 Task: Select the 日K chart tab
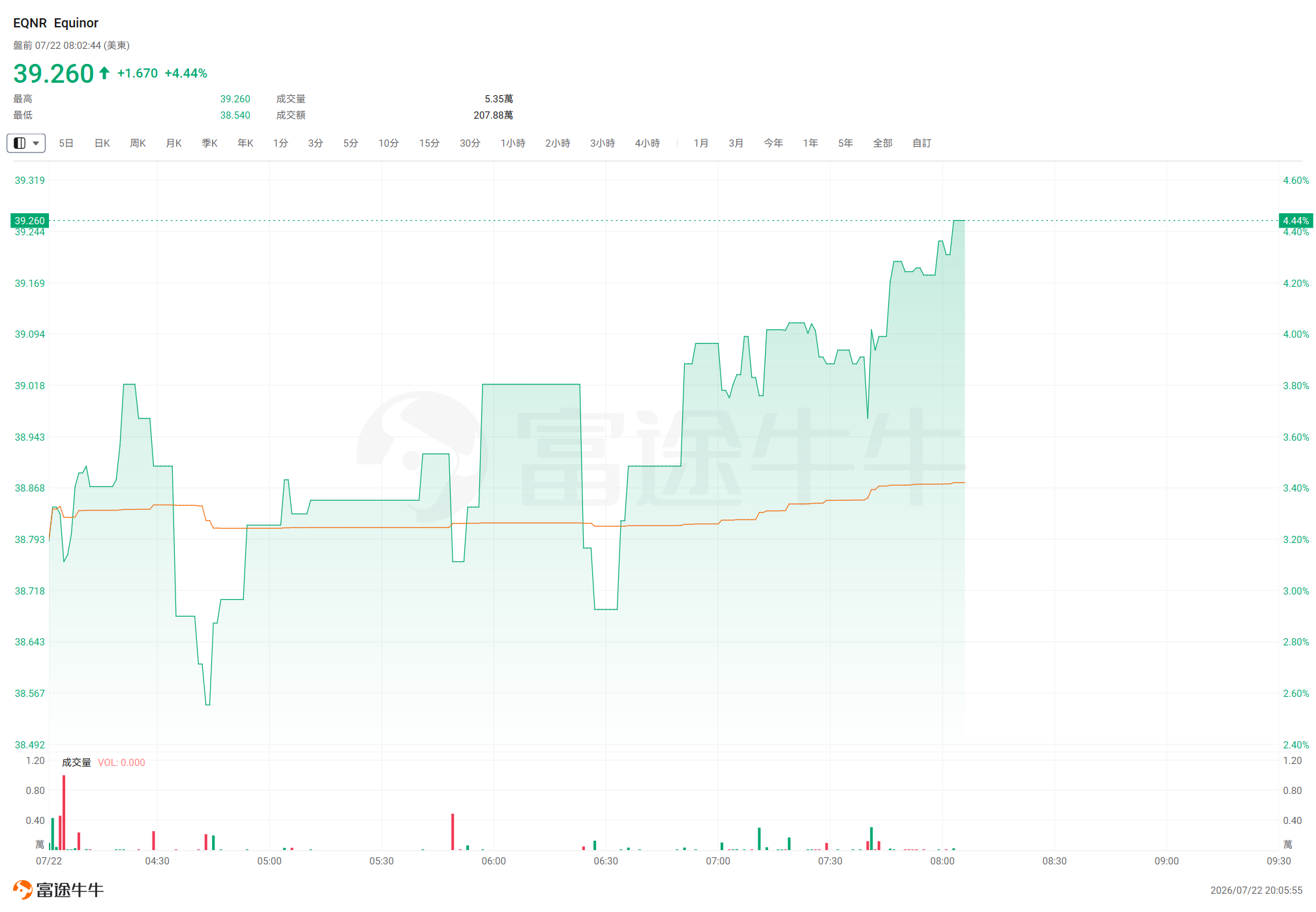pos(102,143)
